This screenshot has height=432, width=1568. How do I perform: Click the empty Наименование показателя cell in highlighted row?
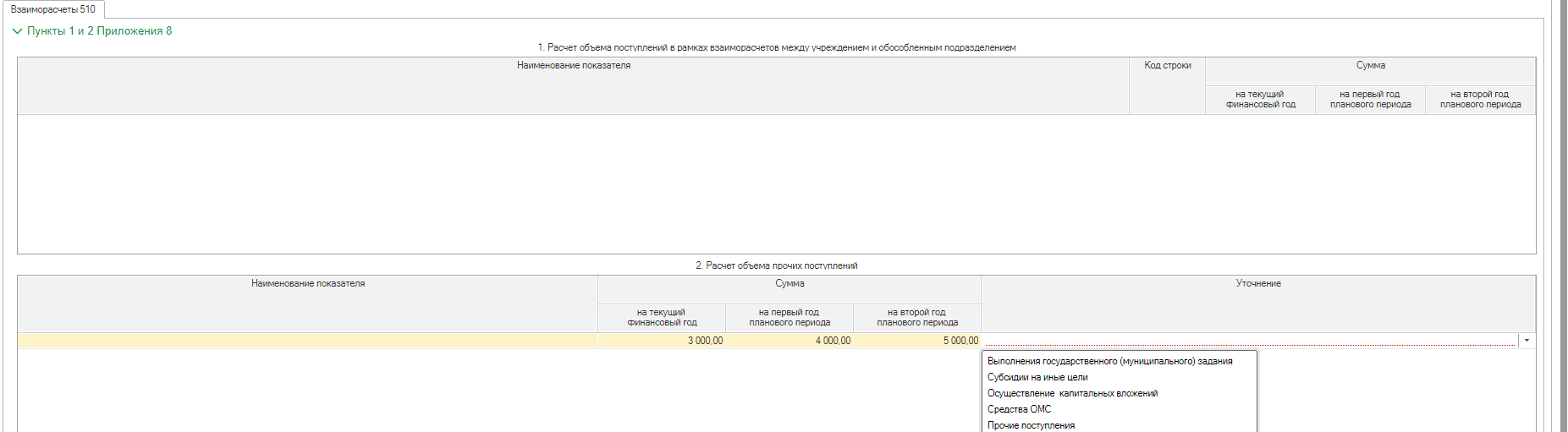307,341
